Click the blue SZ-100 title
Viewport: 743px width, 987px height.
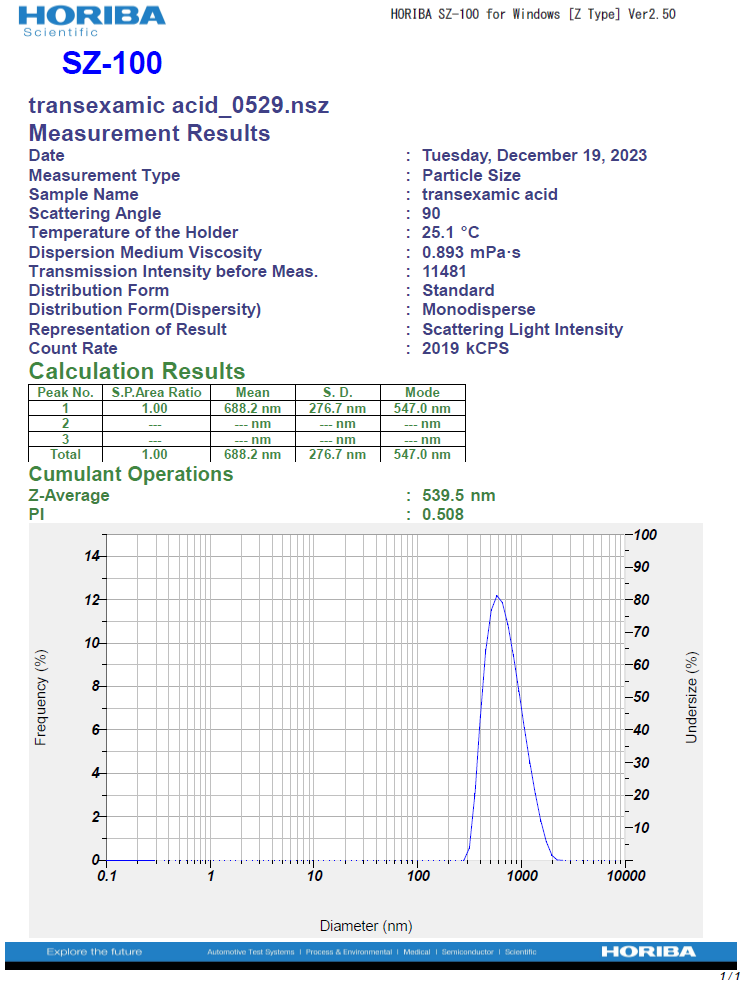pyautogui.click(x=112, y=63)
